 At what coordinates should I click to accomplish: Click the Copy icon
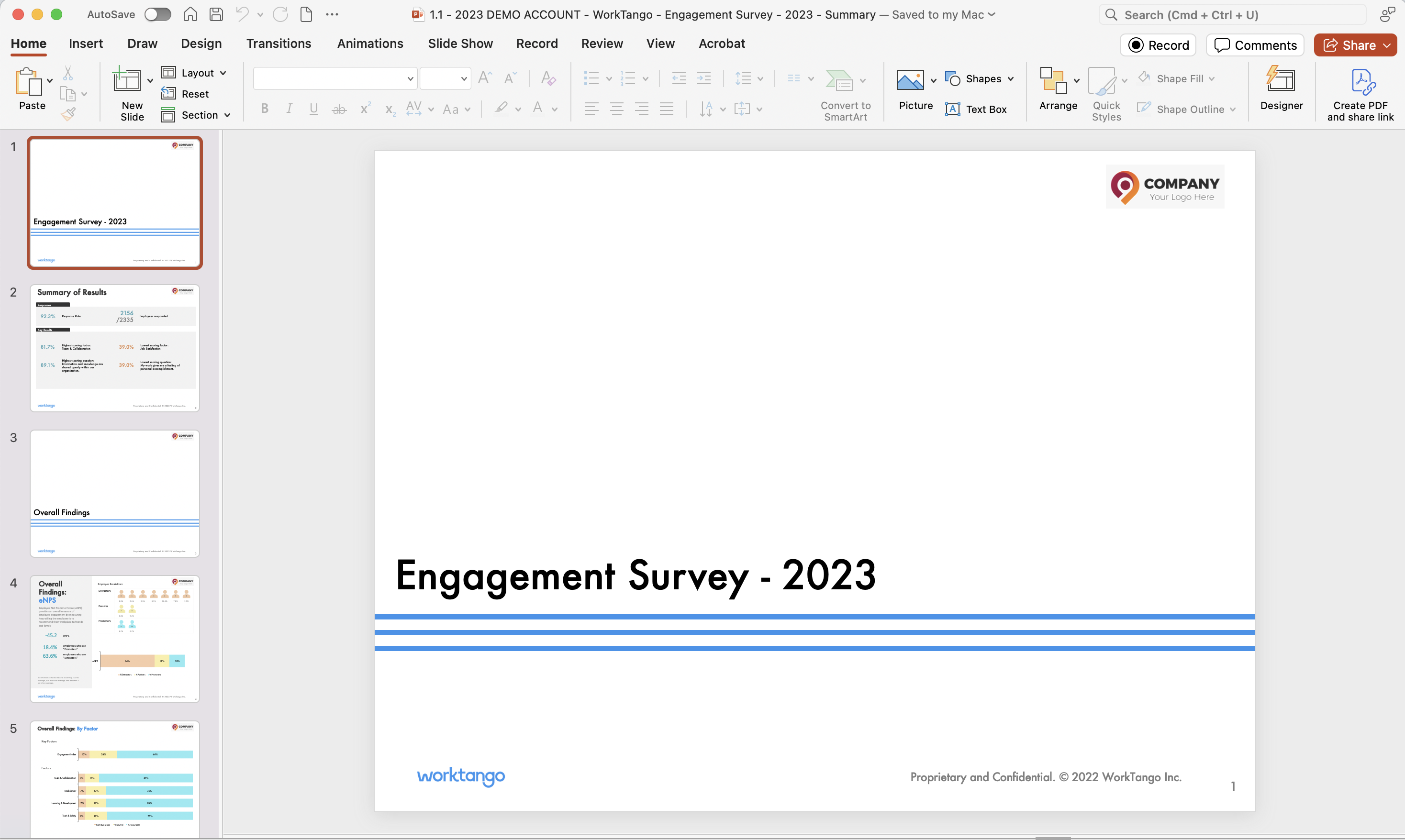tap(68, 94)
